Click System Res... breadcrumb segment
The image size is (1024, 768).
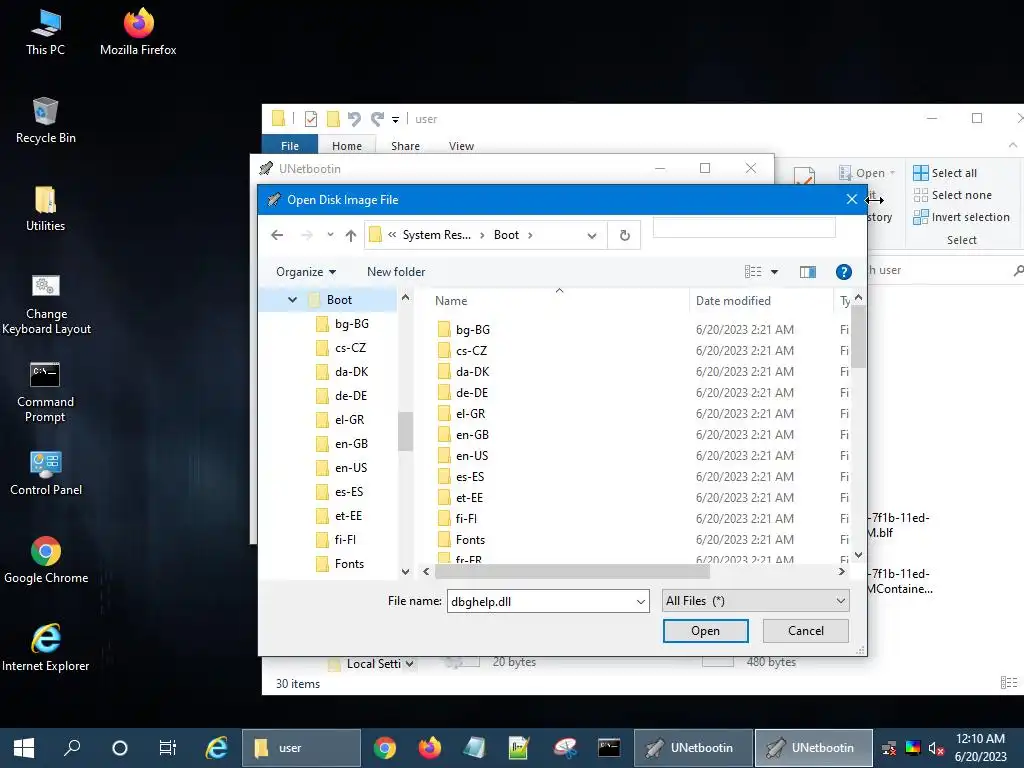(x=436, y=235)
